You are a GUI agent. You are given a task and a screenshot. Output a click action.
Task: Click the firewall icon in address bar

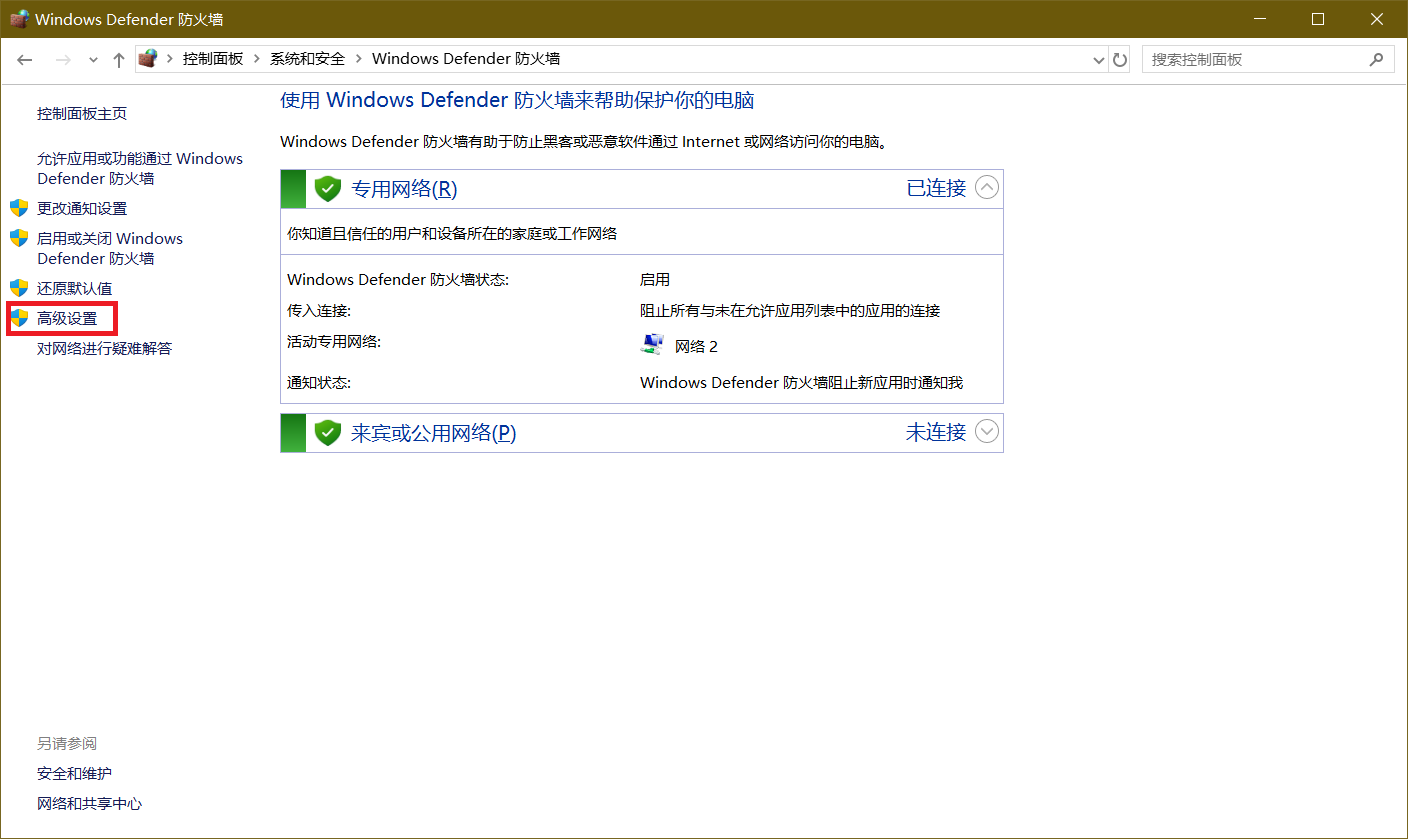(x=148, y=59)
